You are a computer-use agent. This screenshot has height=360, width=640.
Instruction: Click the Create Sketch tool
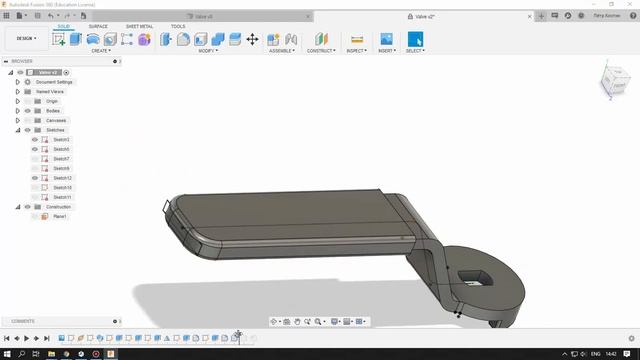click(x=58, y=39)
